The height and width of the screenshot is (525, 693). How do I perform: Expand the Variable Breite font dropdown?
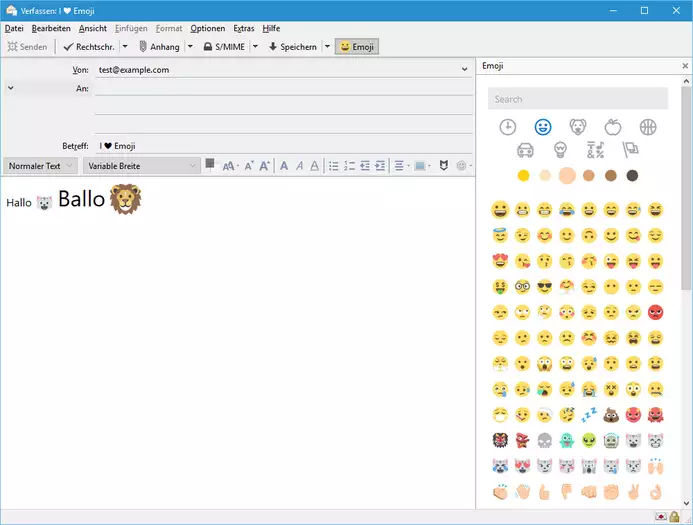click(x=139, y=165)
